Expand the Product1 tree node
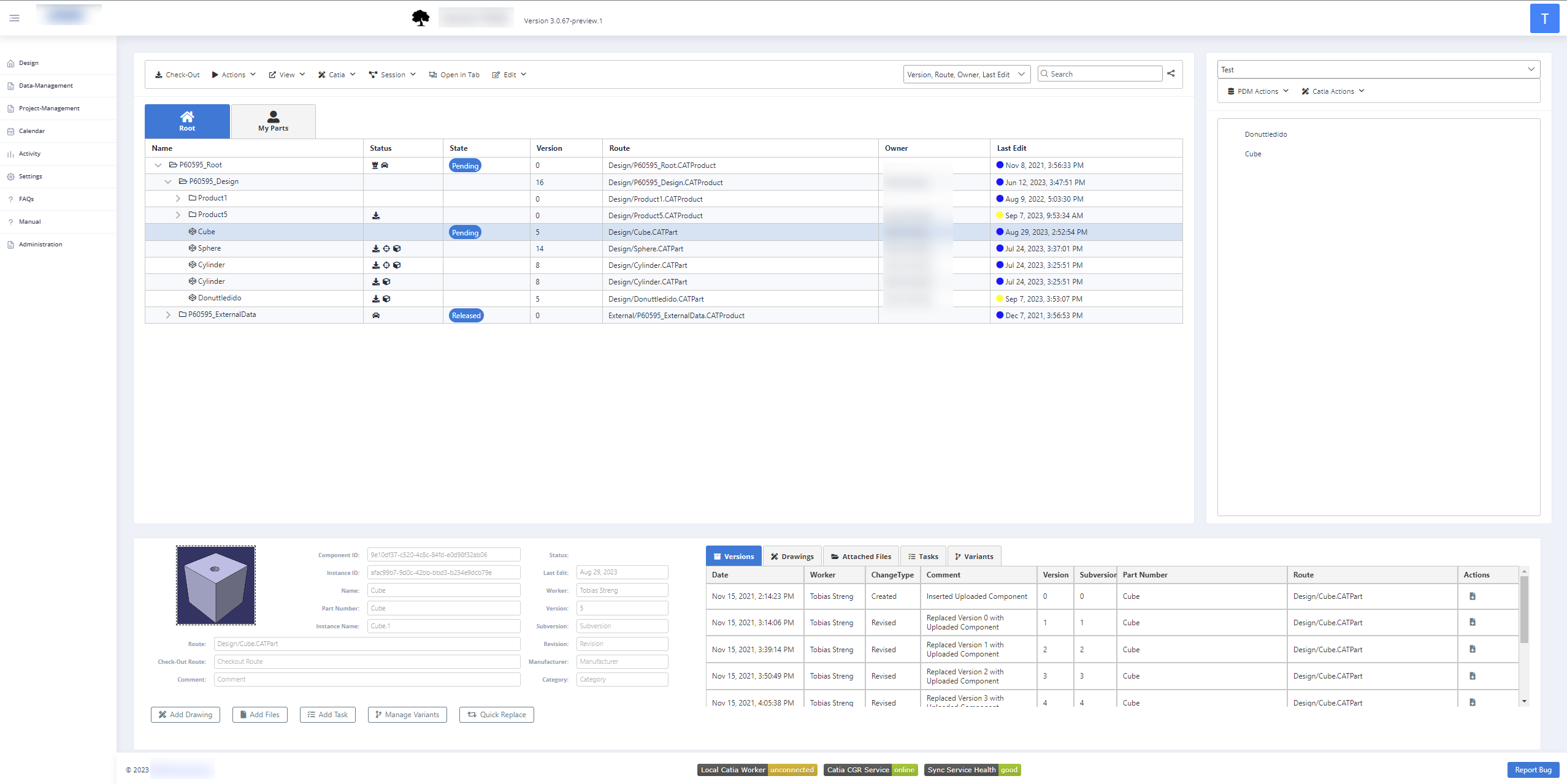Image resolution: width=1567 pixels, height=784 pixels. point(178,199)
